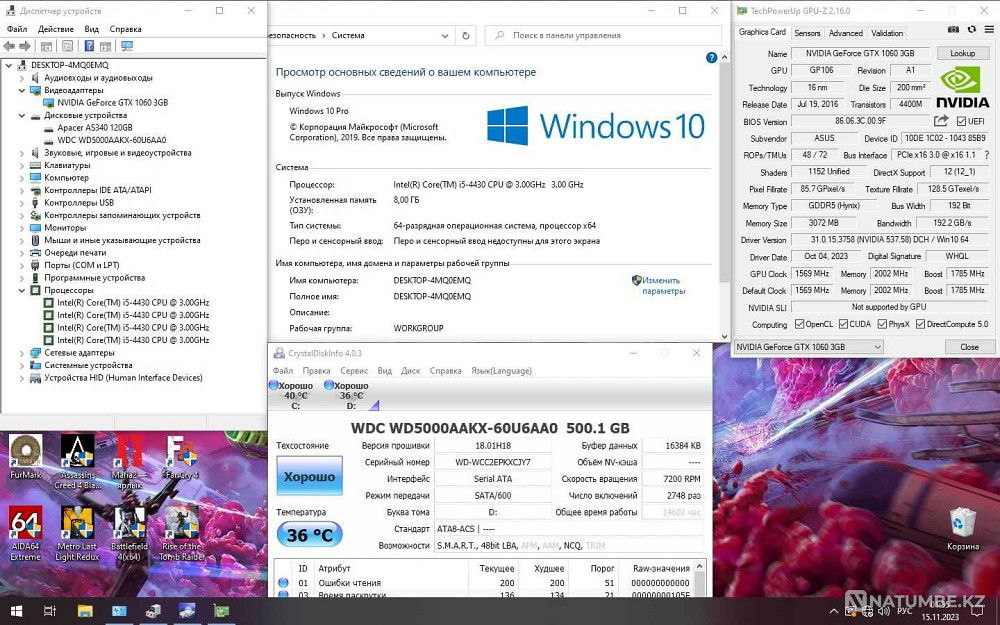Collapse the Видеоадаптеры tree node

point(22,90)
